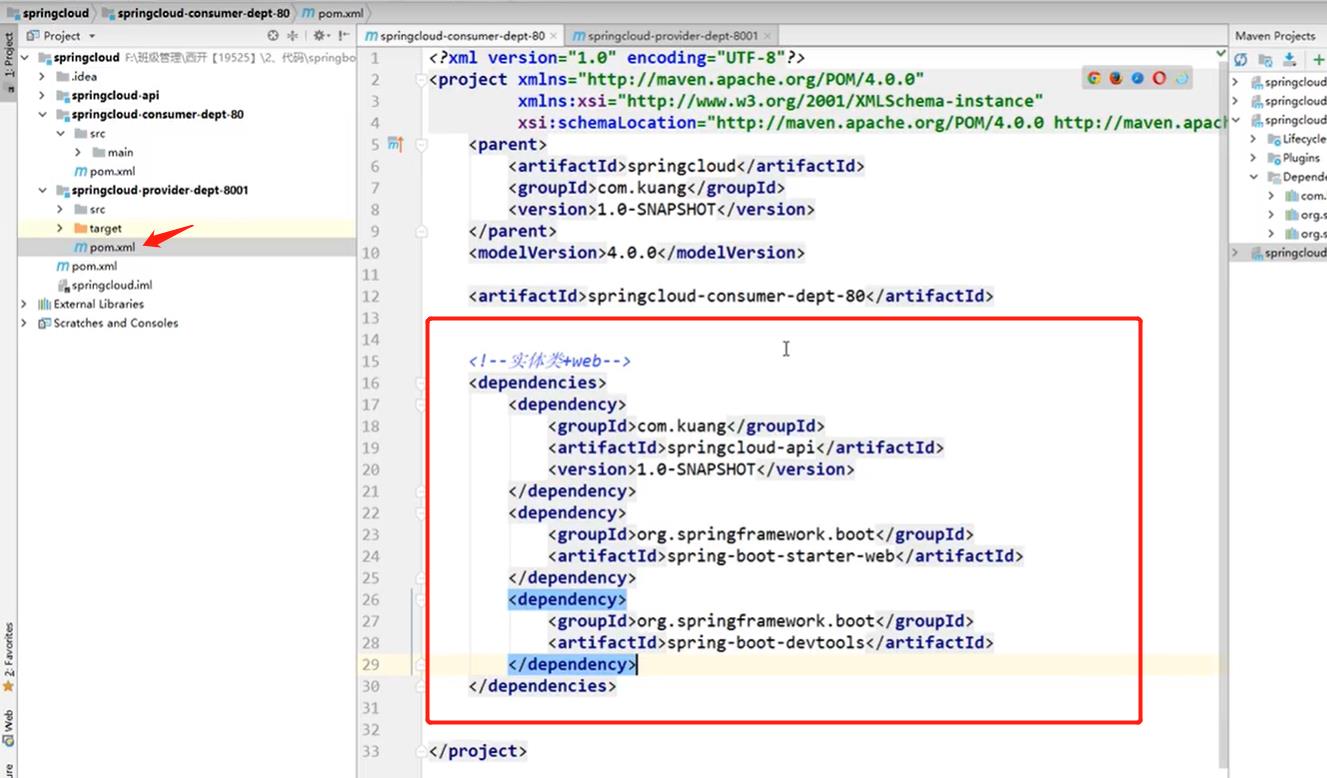Expand the main folder
This screenshot has width=1327, height=778.
pyautogui.click(x=78, y=153)
